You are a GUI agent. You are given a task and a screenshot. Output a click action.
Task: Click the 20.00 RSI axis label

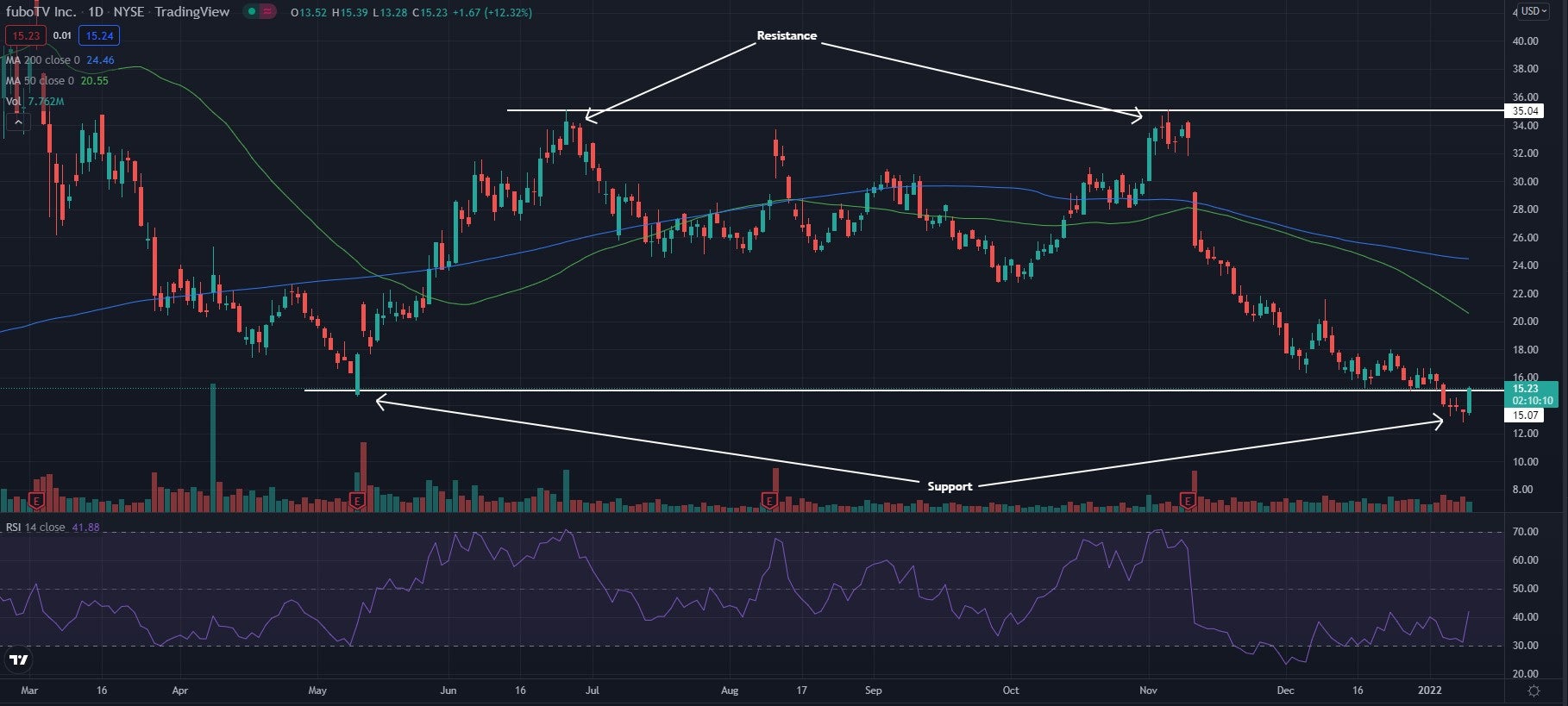click(1525, 674)
